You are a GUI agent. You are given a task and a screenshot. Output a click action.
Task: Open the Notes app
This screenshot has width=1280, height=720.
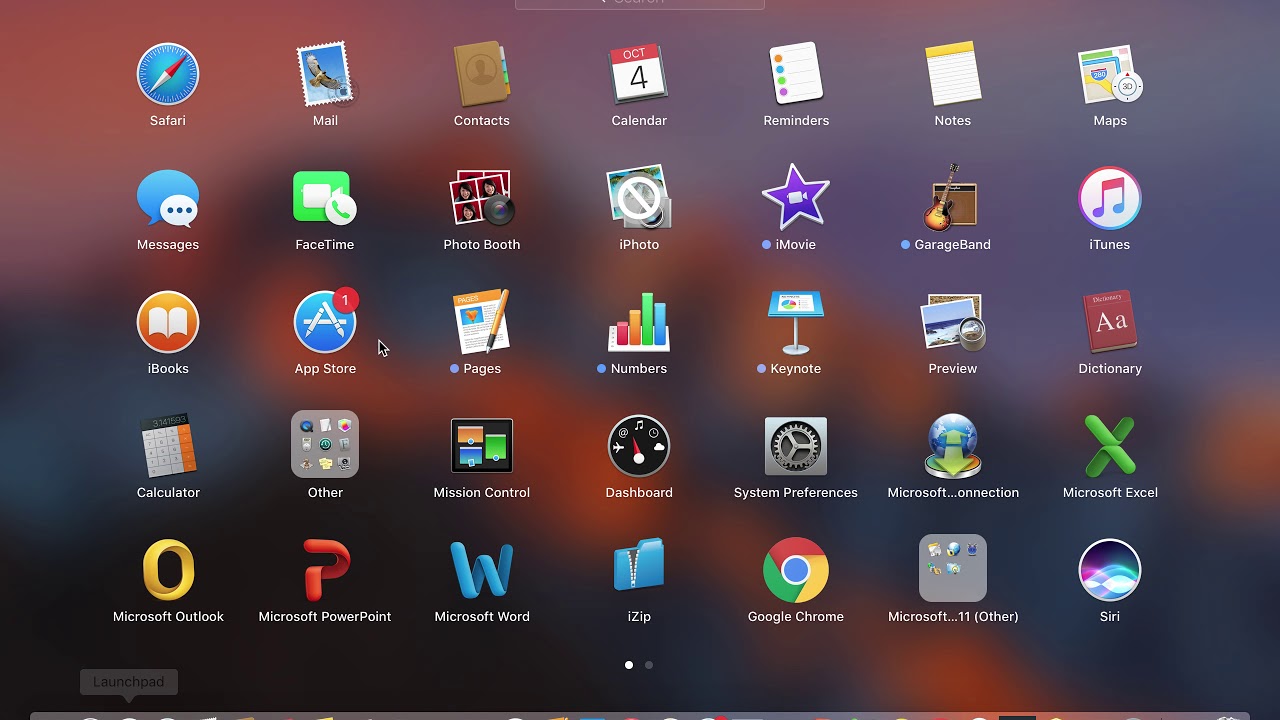[953, 74]
